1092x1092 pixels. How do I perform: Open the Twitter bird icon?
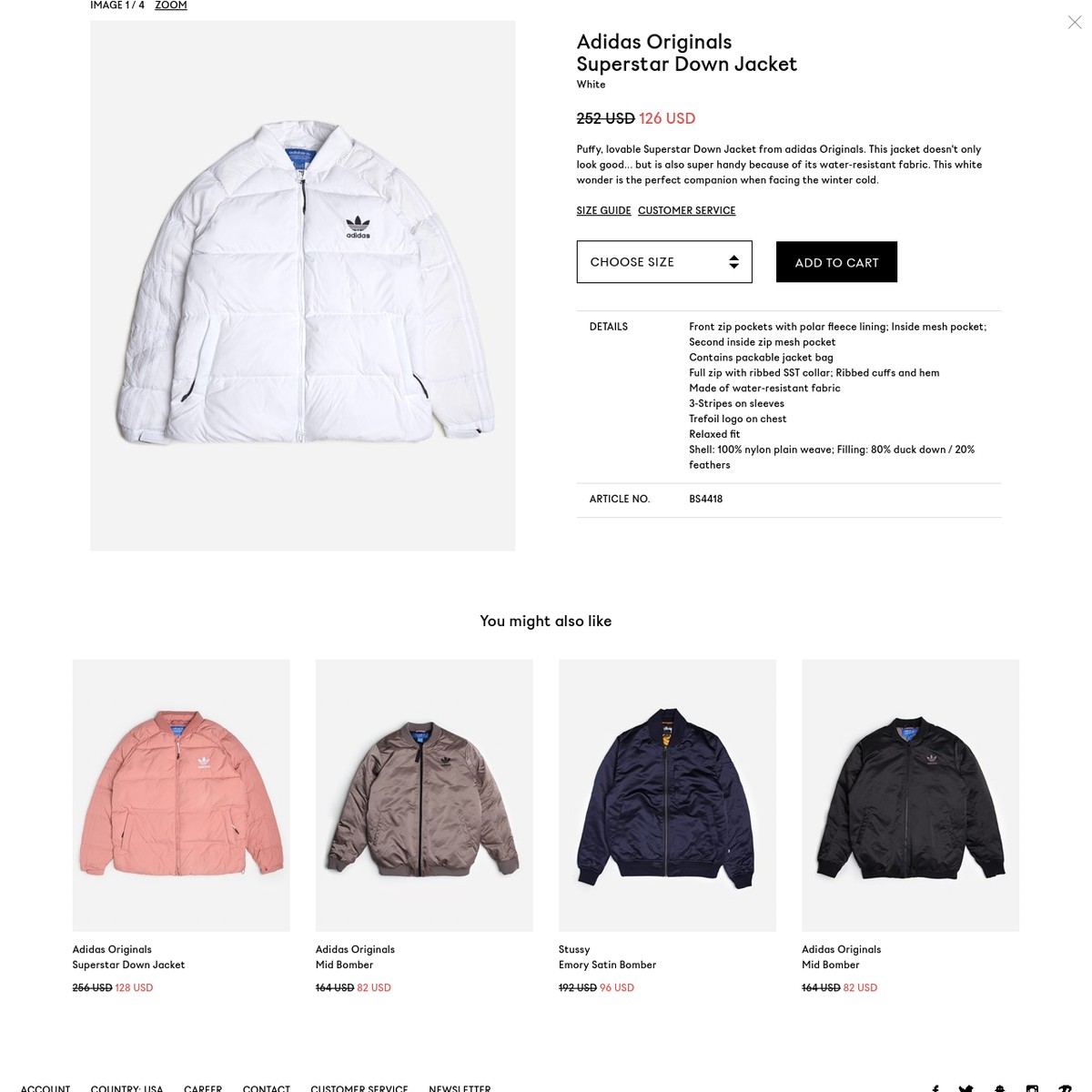click(966, 1088)
